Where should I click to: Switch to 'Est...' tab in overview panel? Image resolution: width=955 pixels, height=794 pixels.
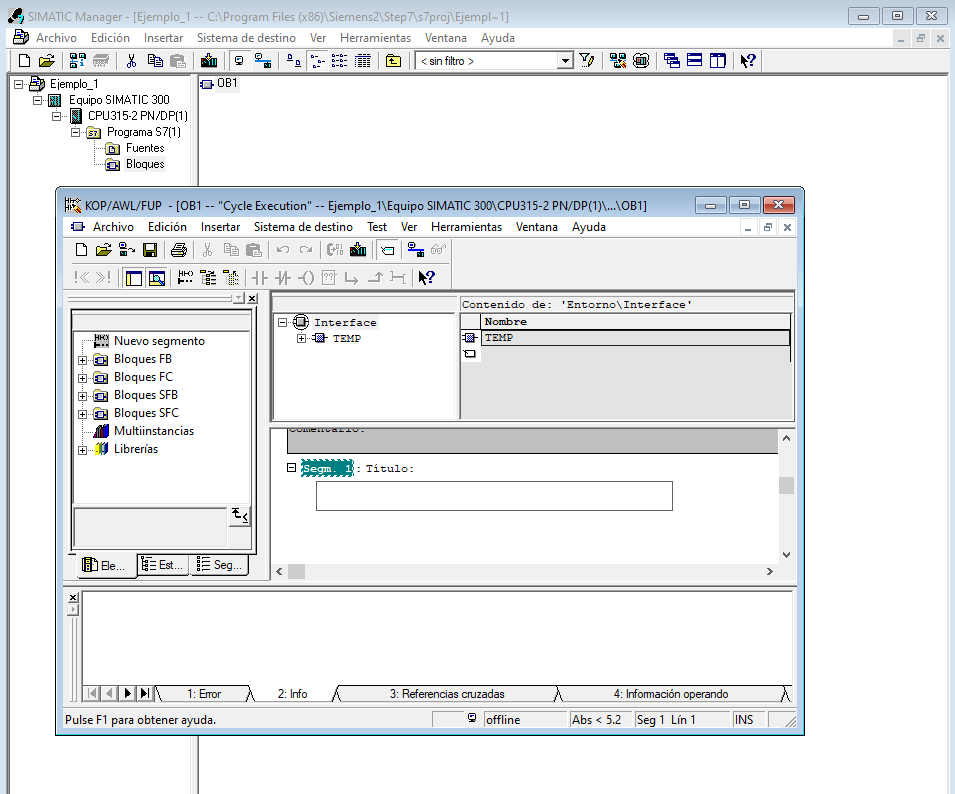coord(163,564)
